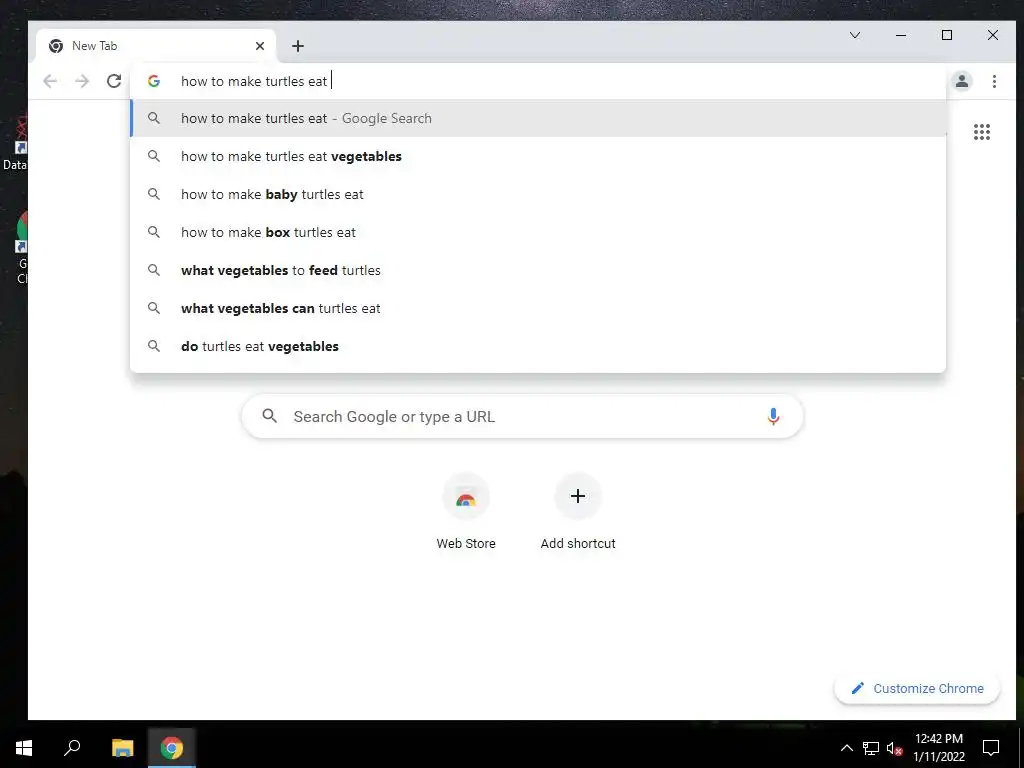
Task: Open the Web Store shortcut icon
Action: coord(466,497)
